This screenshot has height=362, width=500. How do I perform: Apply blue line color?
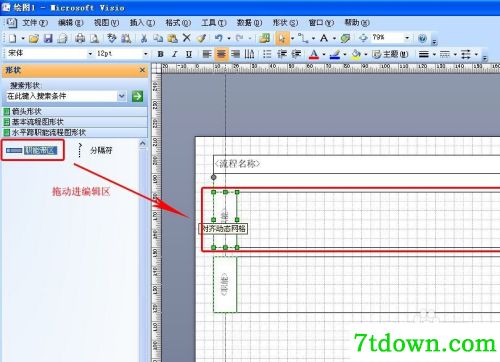pyautogui.click(x=335, y=54)
